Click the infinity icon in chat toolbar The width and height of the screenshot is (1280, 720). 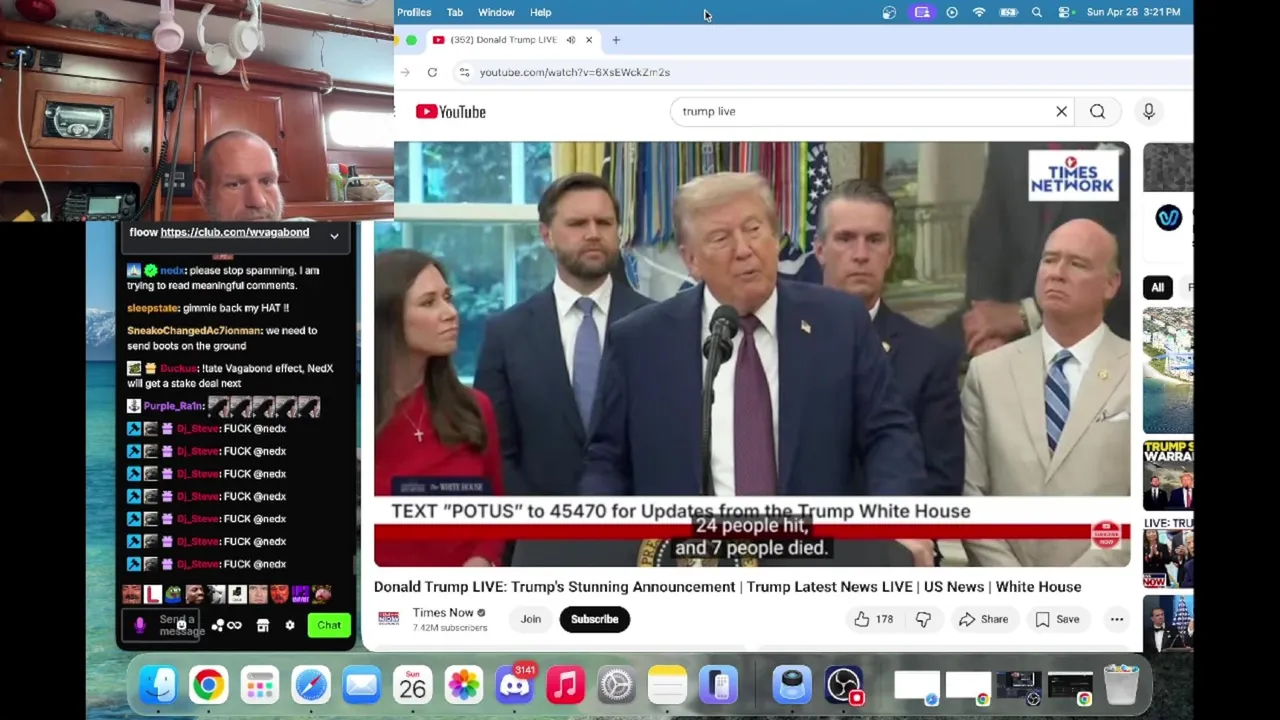234,625
